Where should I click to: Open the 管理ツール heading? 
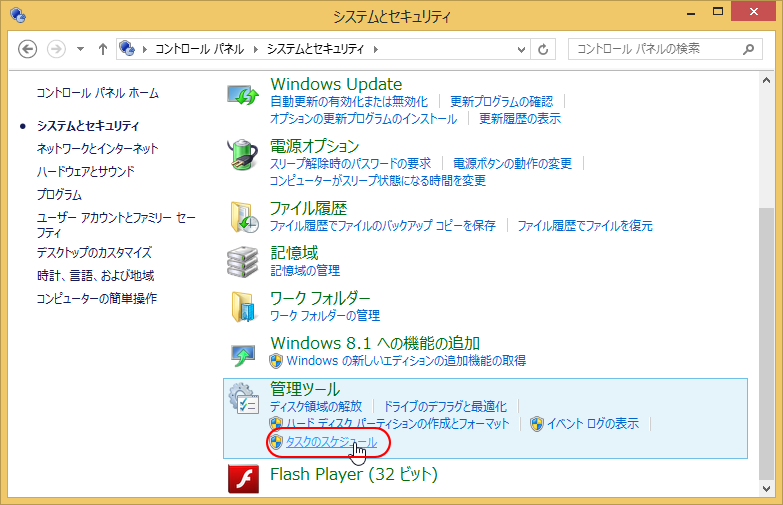coord(305,389)
